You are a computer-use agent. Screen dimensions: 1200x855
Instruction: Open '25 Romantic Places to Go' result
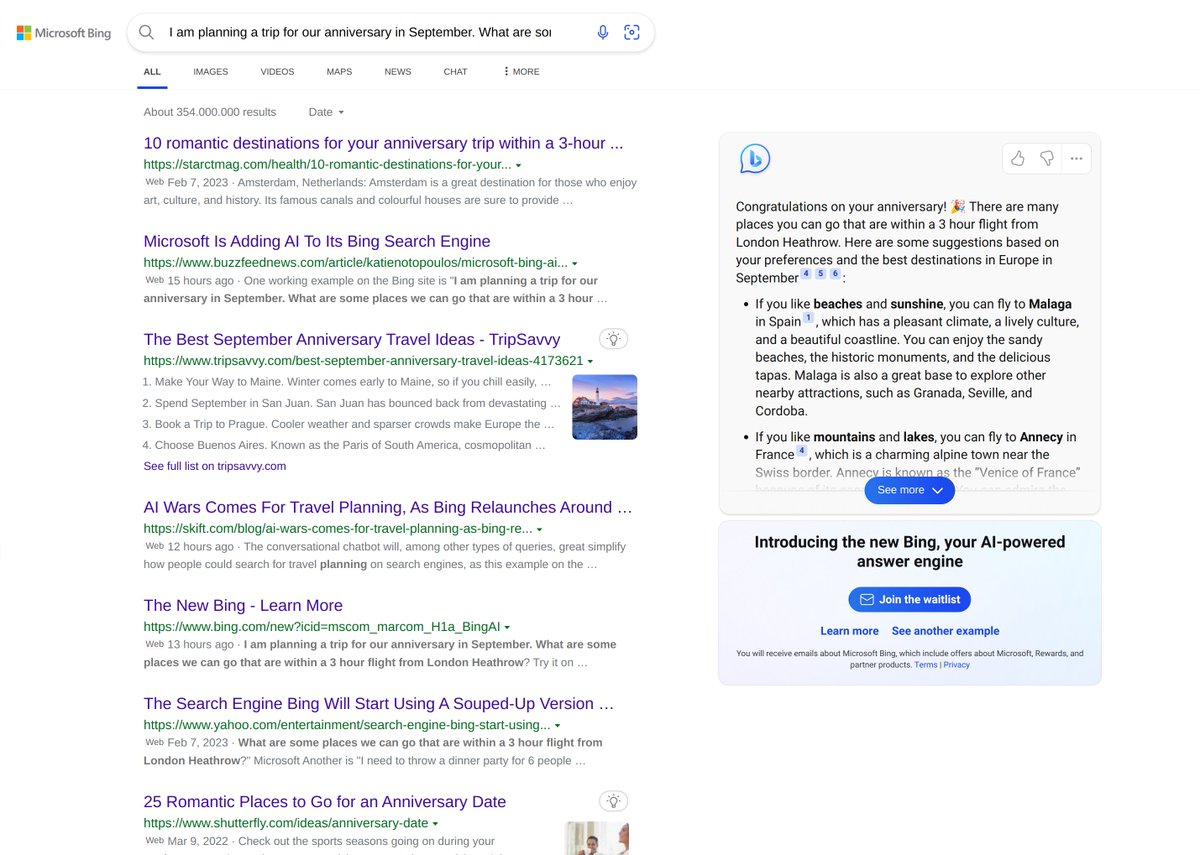point(325,801)
